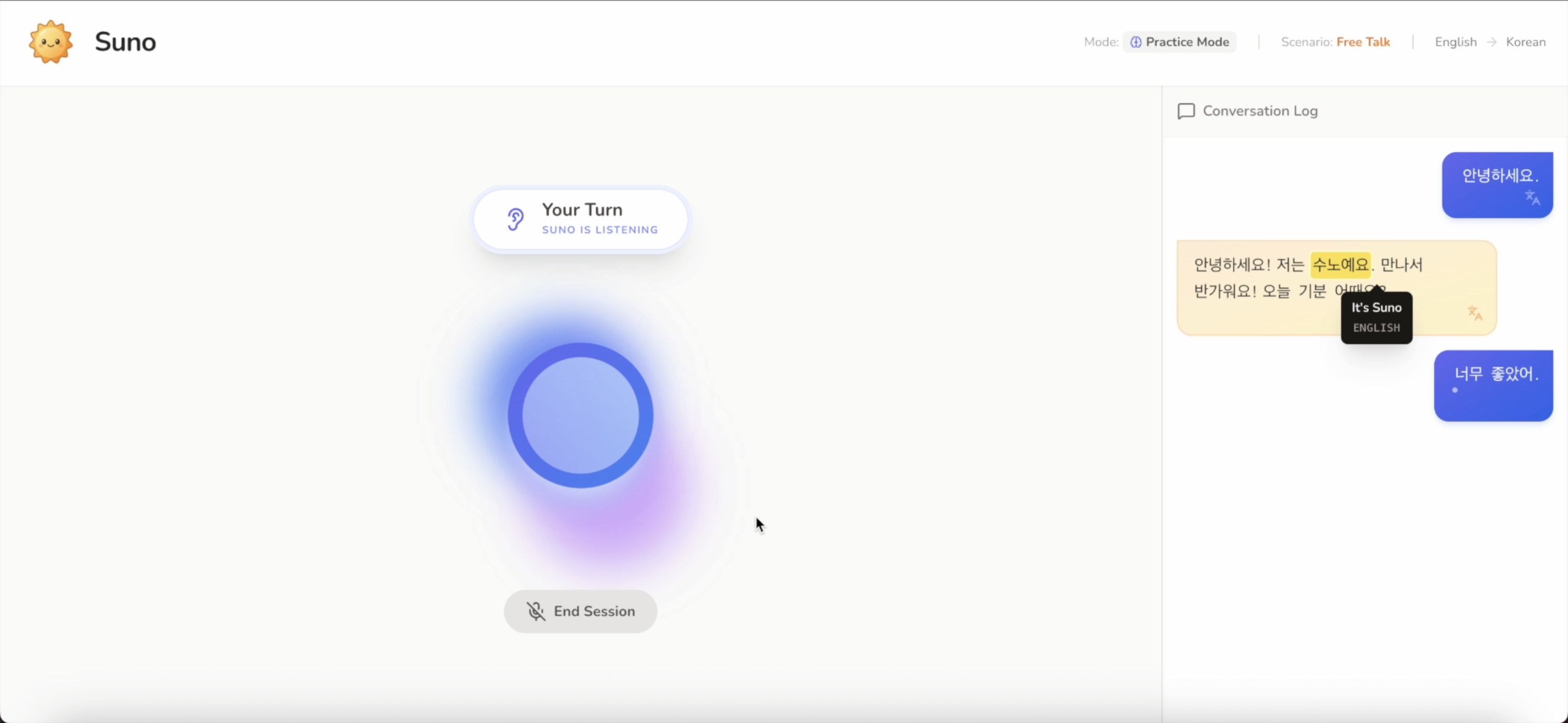Click the Your Turn status pill
The width and height of the screenshot is (1568, 723).
[581, 219]
